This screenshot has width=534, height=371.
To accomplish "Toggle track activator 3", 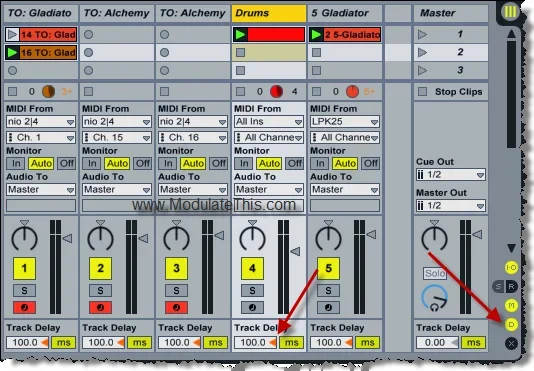I will (x=176, y=268).
